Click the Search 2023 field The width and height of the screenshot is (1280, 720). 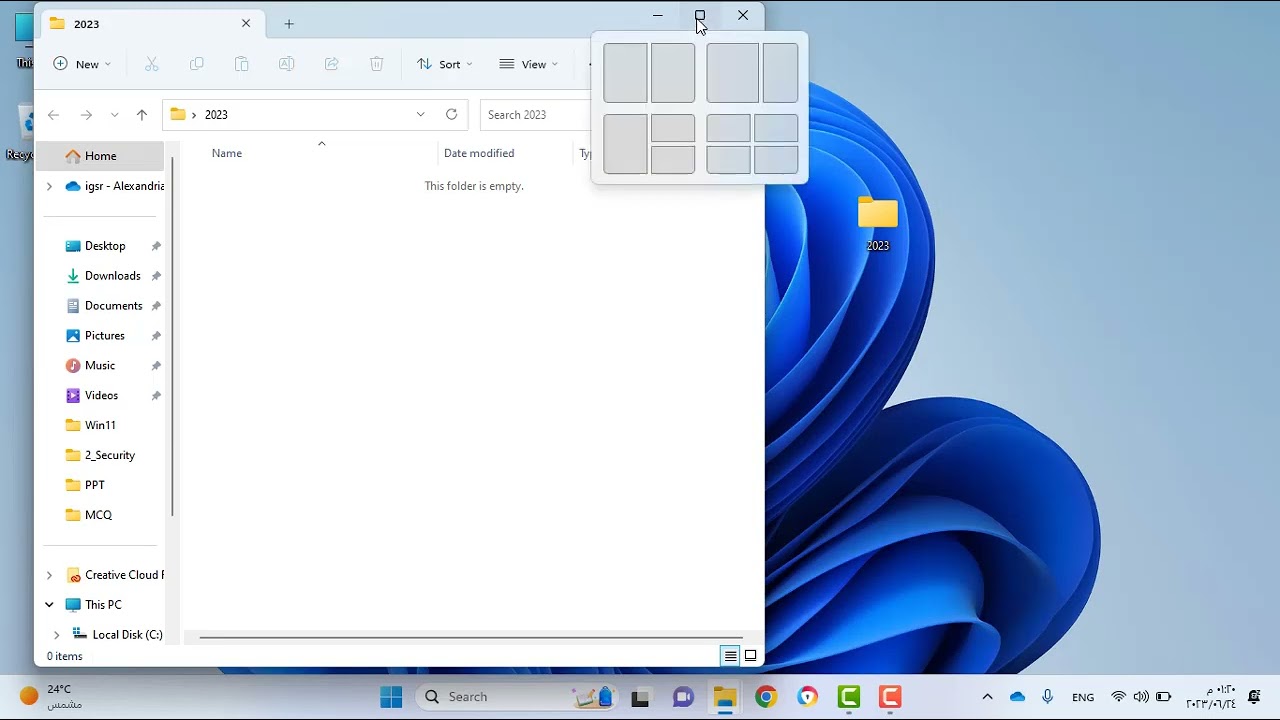click(536, 115)
